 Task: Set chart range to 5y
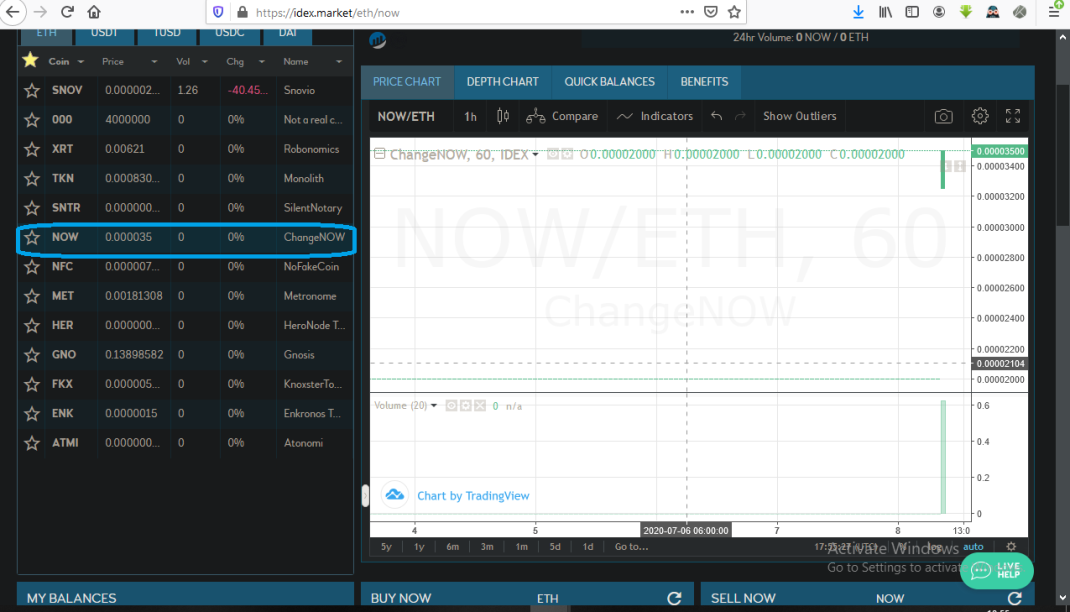click(x=386, y=547)
